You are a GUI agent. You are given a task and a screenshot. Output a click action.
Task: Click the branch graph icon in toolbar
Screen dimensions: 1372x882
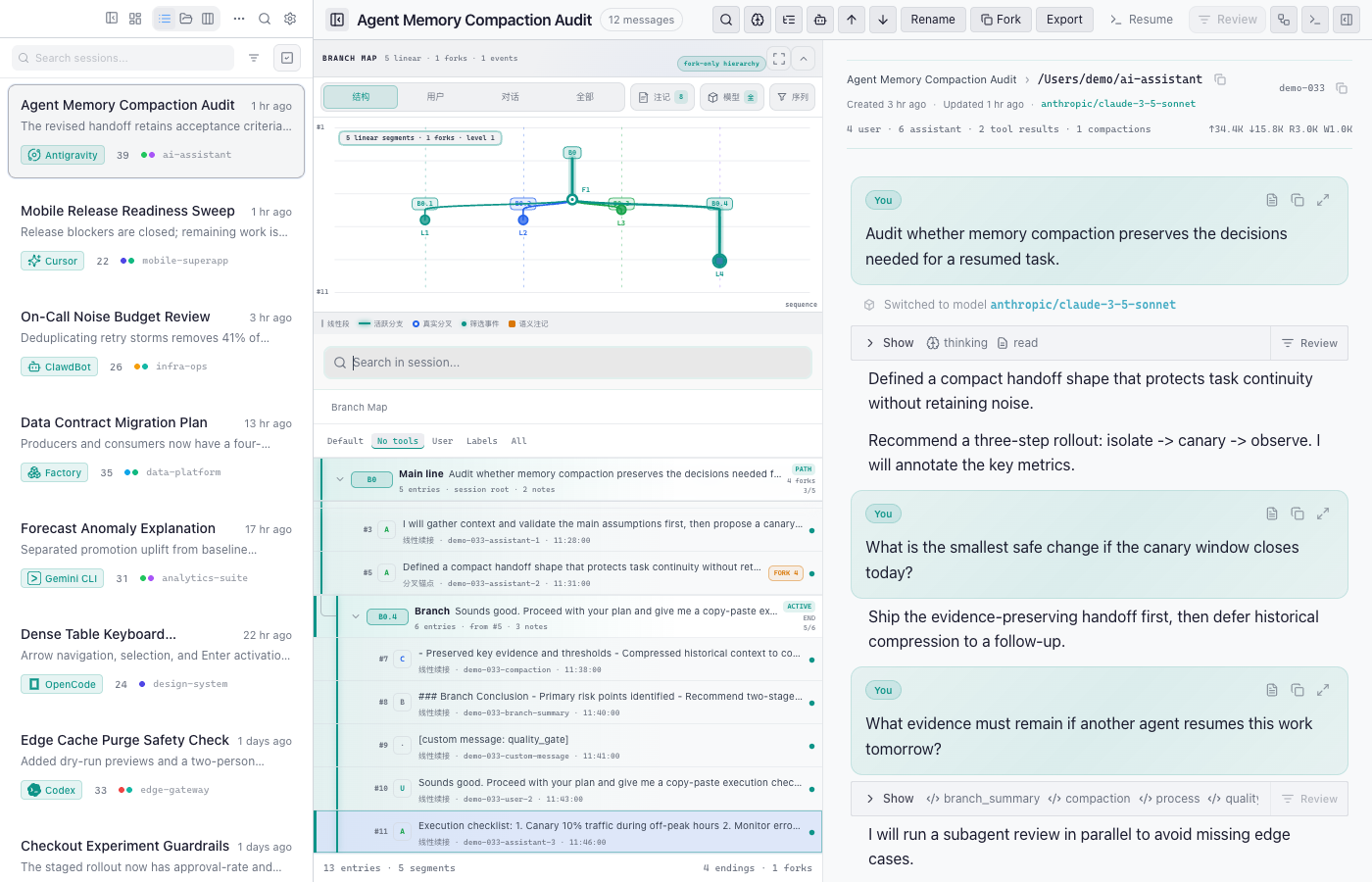point(758,20)
